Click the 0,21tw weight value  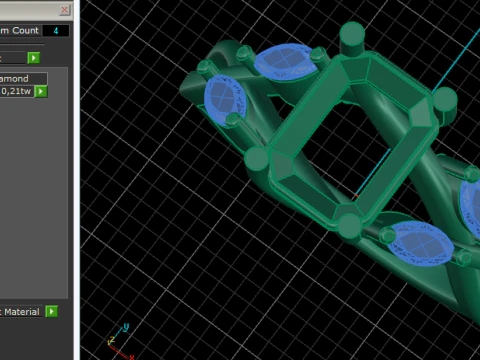[17, 91]
